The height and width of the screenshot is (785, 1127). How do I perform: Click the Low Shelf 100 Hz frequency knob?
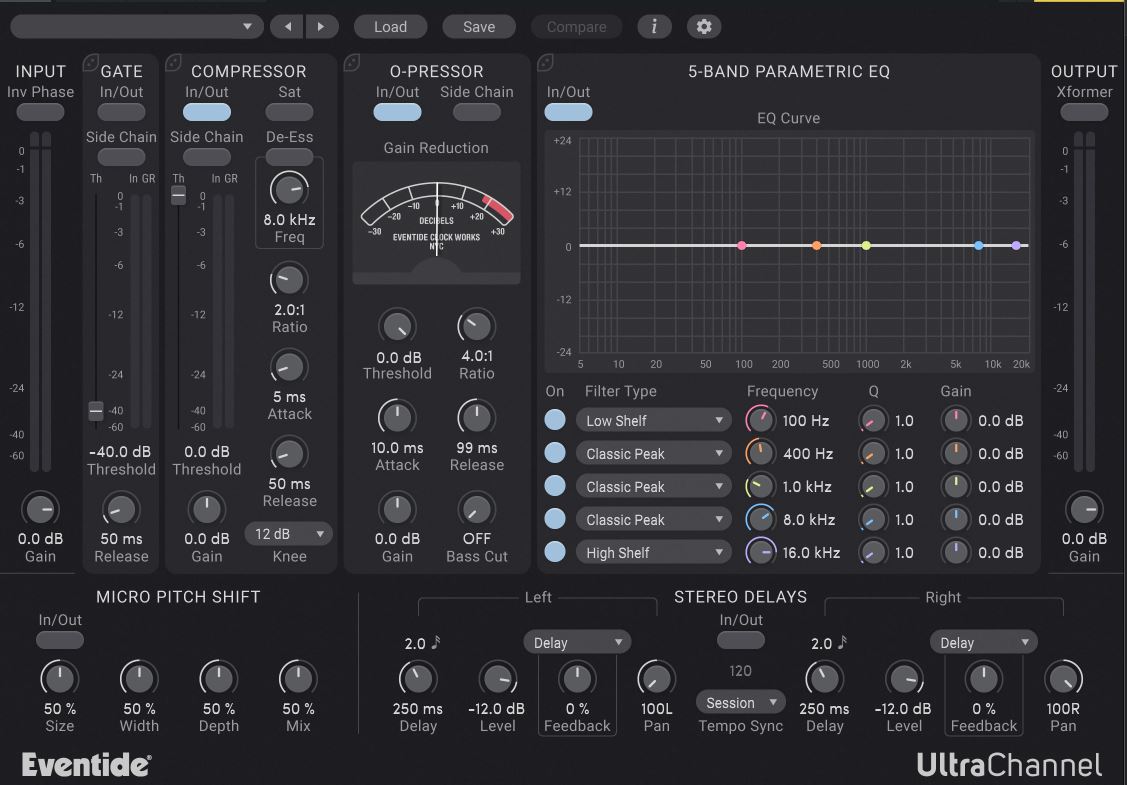(760, 420)
